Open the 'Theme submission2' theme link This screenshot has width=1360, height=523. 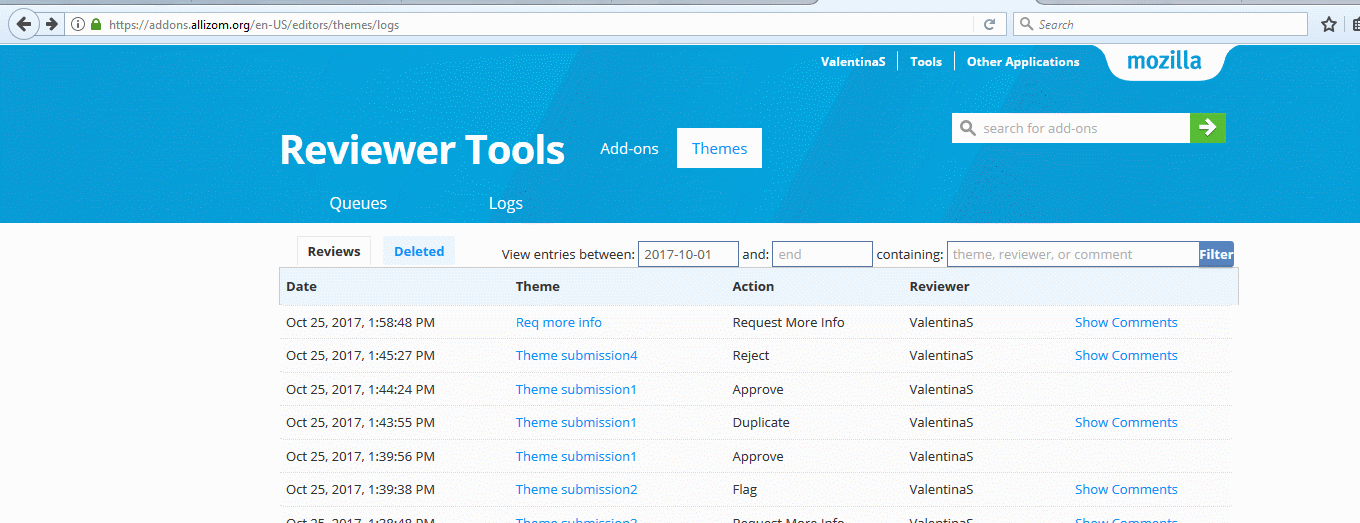pos(576,489)
